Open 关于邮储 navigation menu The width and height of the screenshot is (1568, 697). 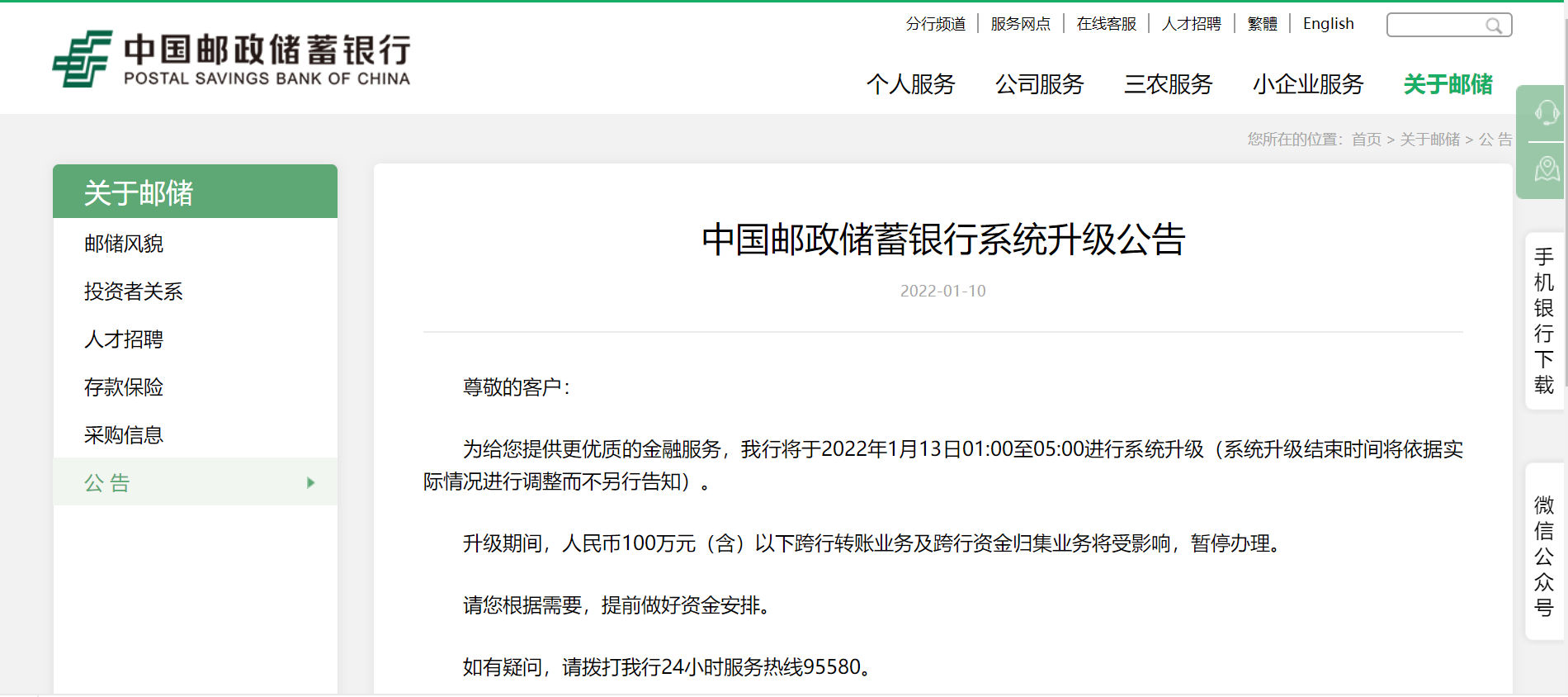1448,84
